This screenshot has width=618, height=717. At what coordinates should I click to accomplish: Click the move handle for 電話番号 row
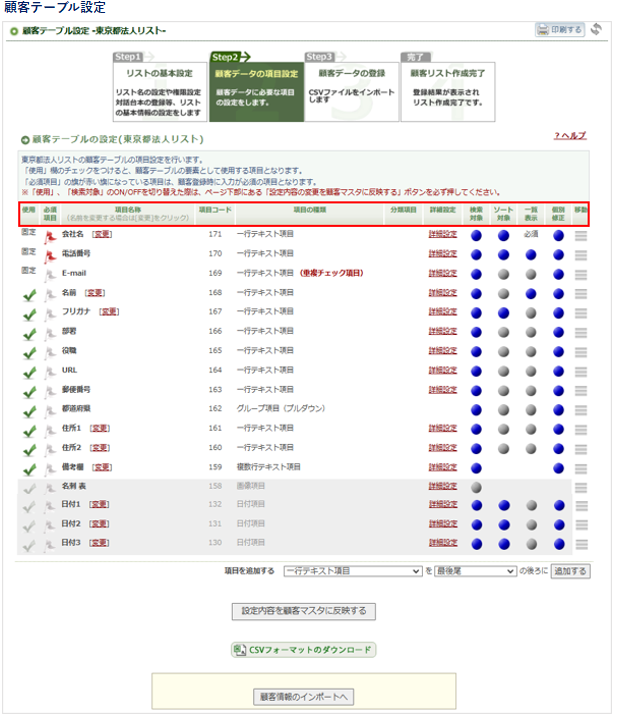(x=581, y=255)
